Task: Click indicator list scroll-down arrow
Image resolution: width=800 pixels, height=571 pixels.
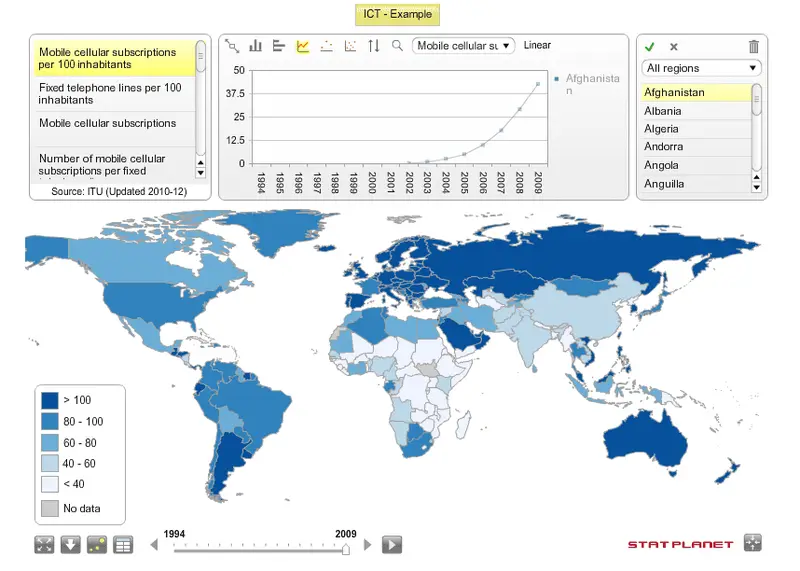Action: [x=201, y=173]
